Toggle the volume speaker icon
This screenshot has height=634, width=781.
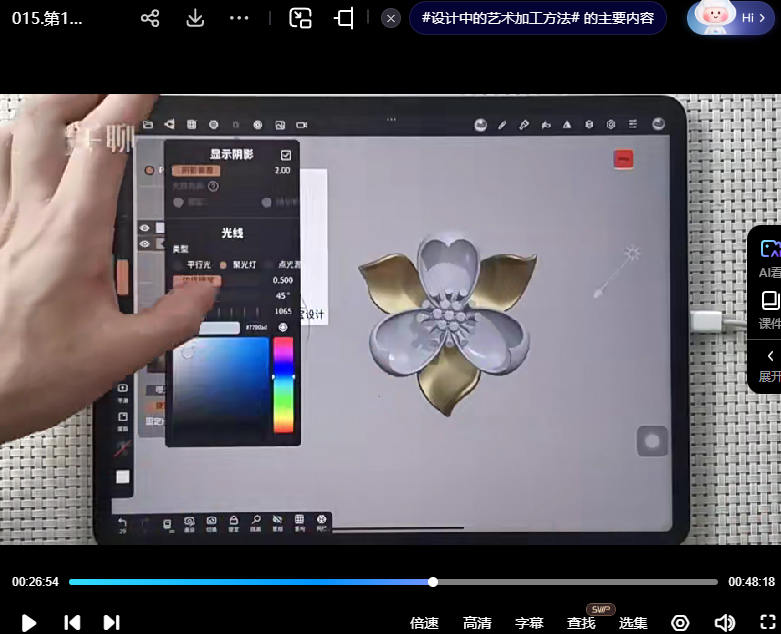[x=724, y=623]
